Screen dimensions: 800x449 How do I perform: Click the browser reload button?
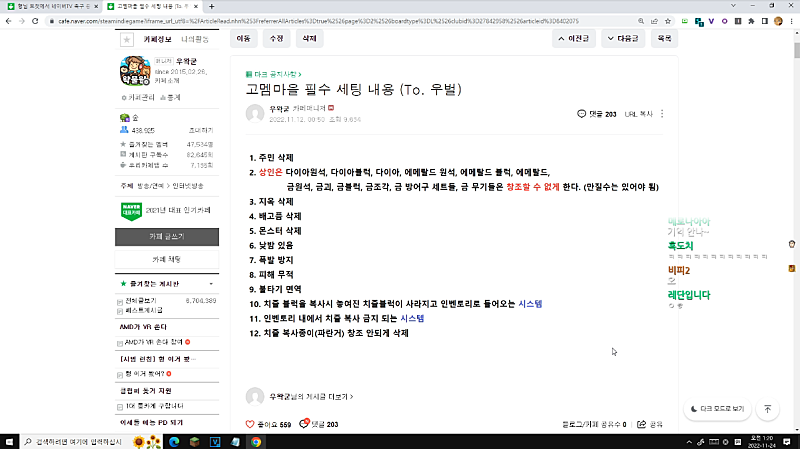click(35, 21)
